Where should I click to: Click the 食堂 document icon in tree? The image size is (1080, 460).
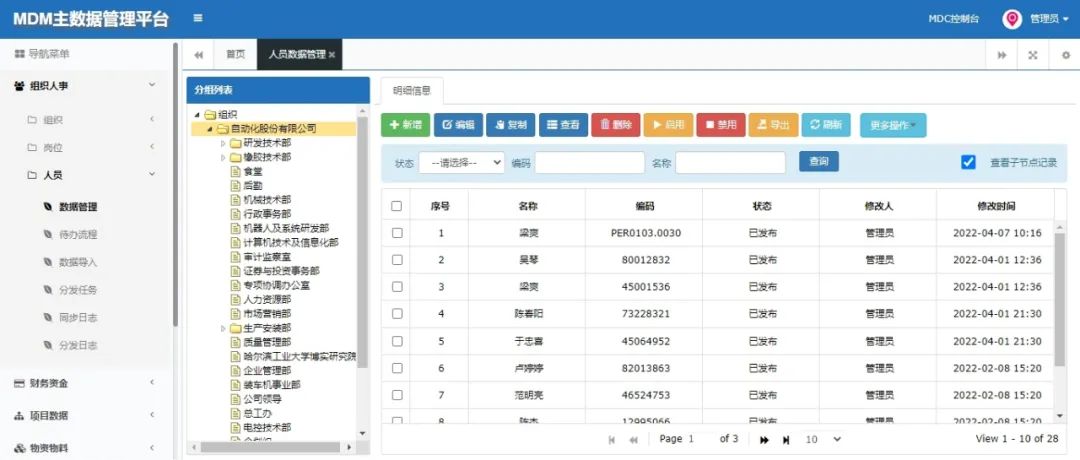click(236, 171)
